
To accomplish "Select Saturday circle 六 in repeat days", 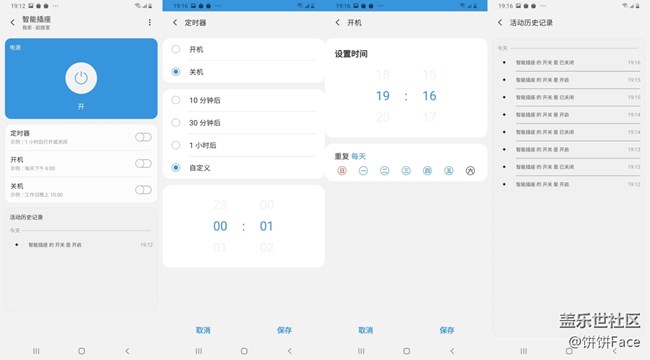I will (470, 170).
